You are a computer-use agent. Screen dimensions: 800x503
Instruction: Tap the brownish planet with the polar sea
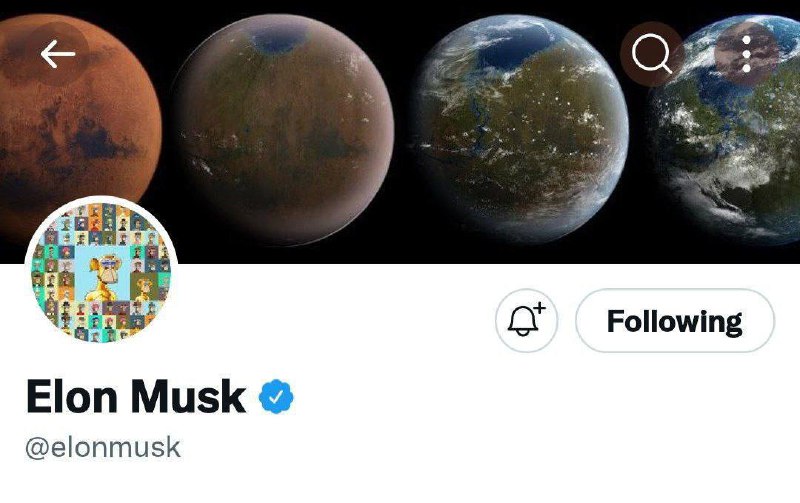pyautogui.click(x=283, y=129)
